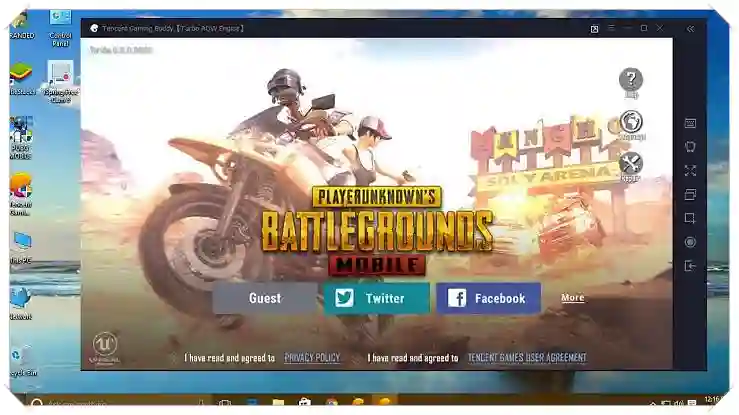Open the Tencent Gaming desktop shortcut
The height and width of the screenshot is (415, 739).
[21, 194]
